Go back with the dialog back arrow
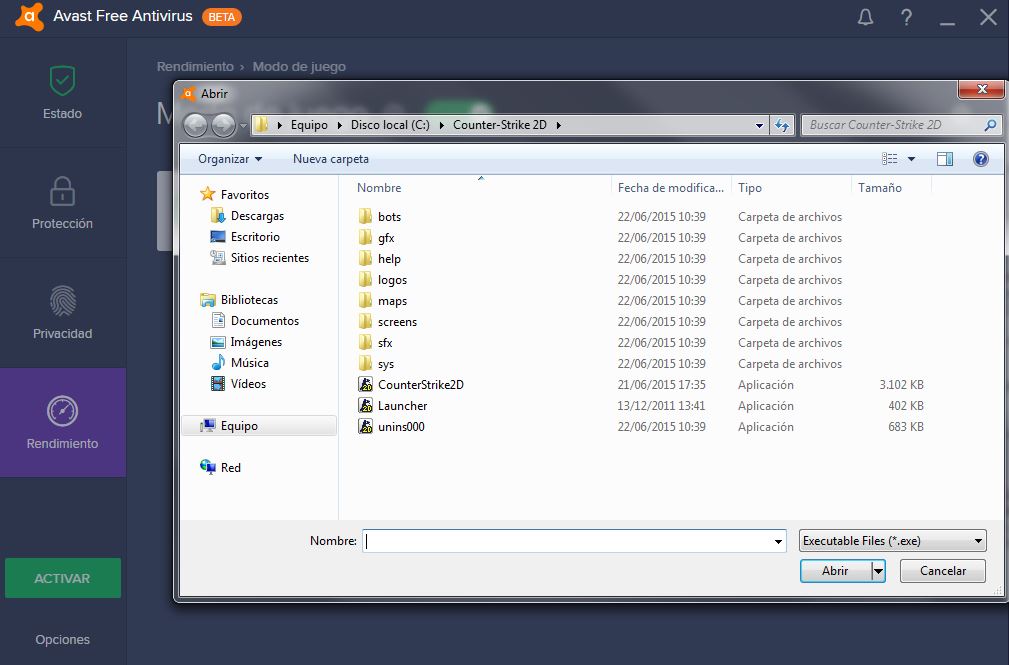 click(196, 125)
